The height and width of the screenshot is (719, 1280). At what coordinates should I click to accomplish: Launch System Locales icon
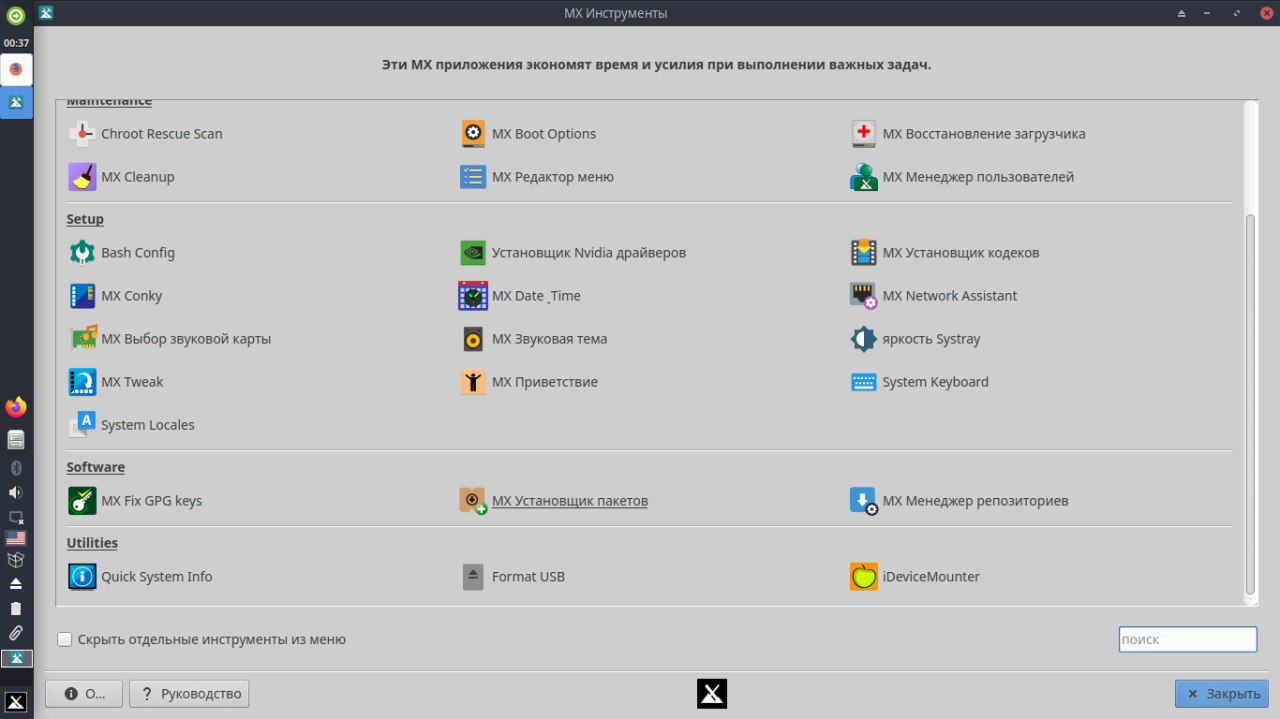[82, 425]
